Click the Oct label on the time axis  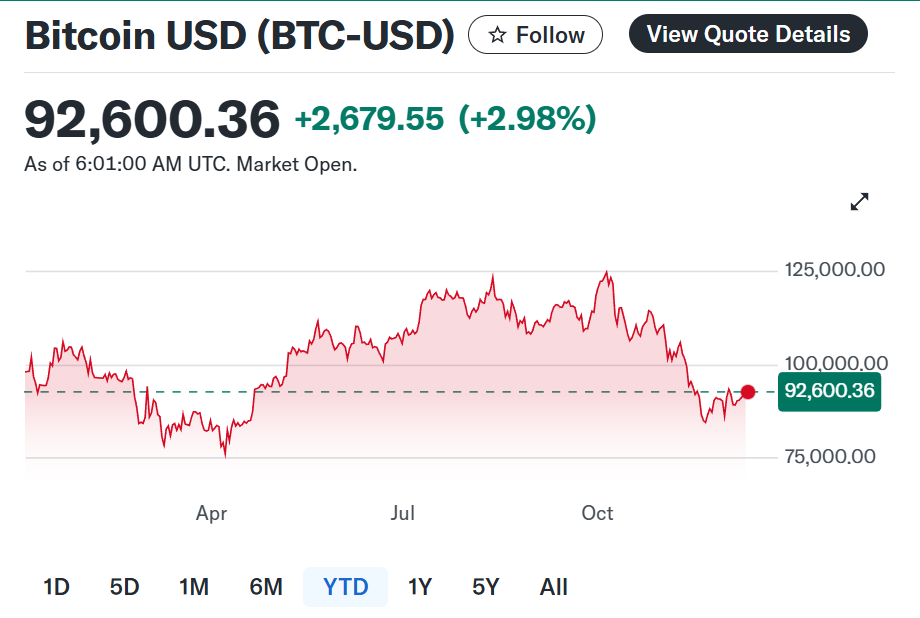coord(597,513)
